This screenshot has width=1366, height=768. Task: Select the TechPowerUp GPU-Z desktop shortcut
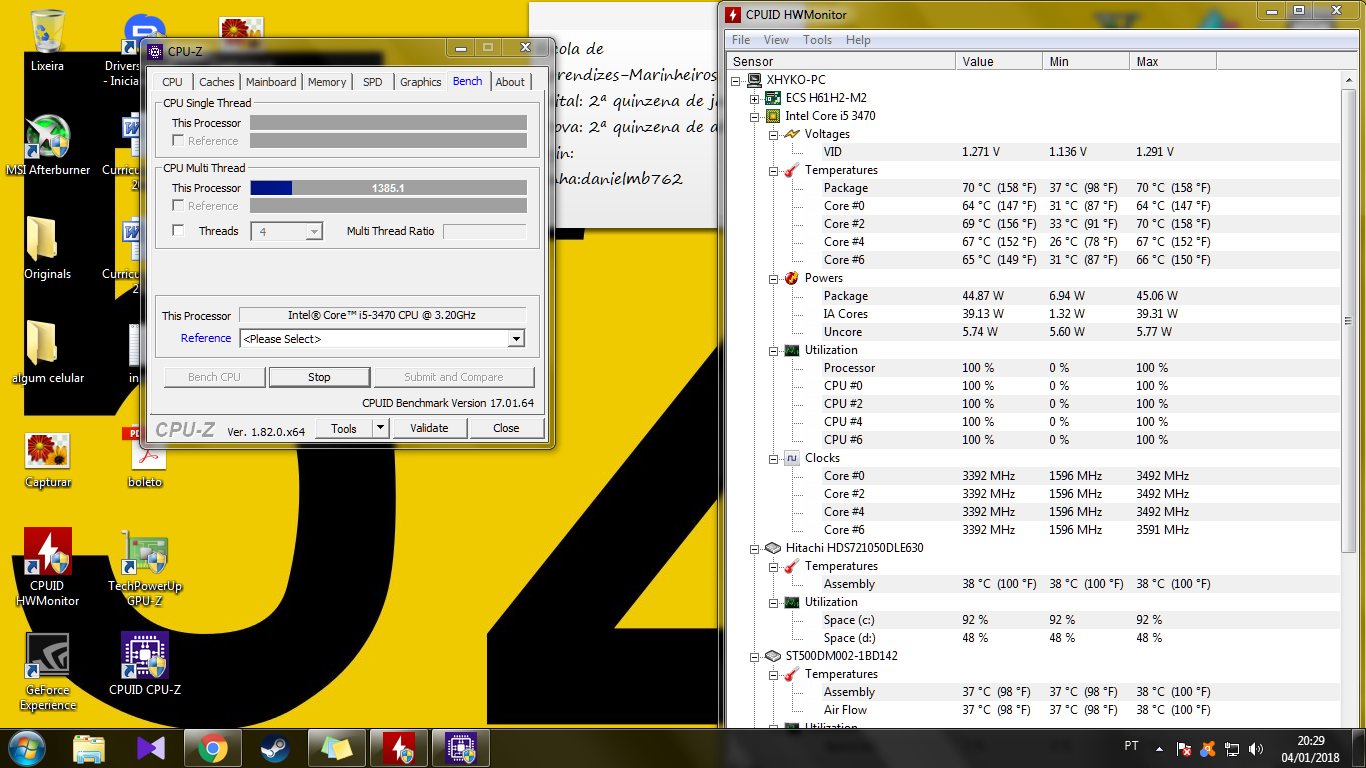point(145,568)
